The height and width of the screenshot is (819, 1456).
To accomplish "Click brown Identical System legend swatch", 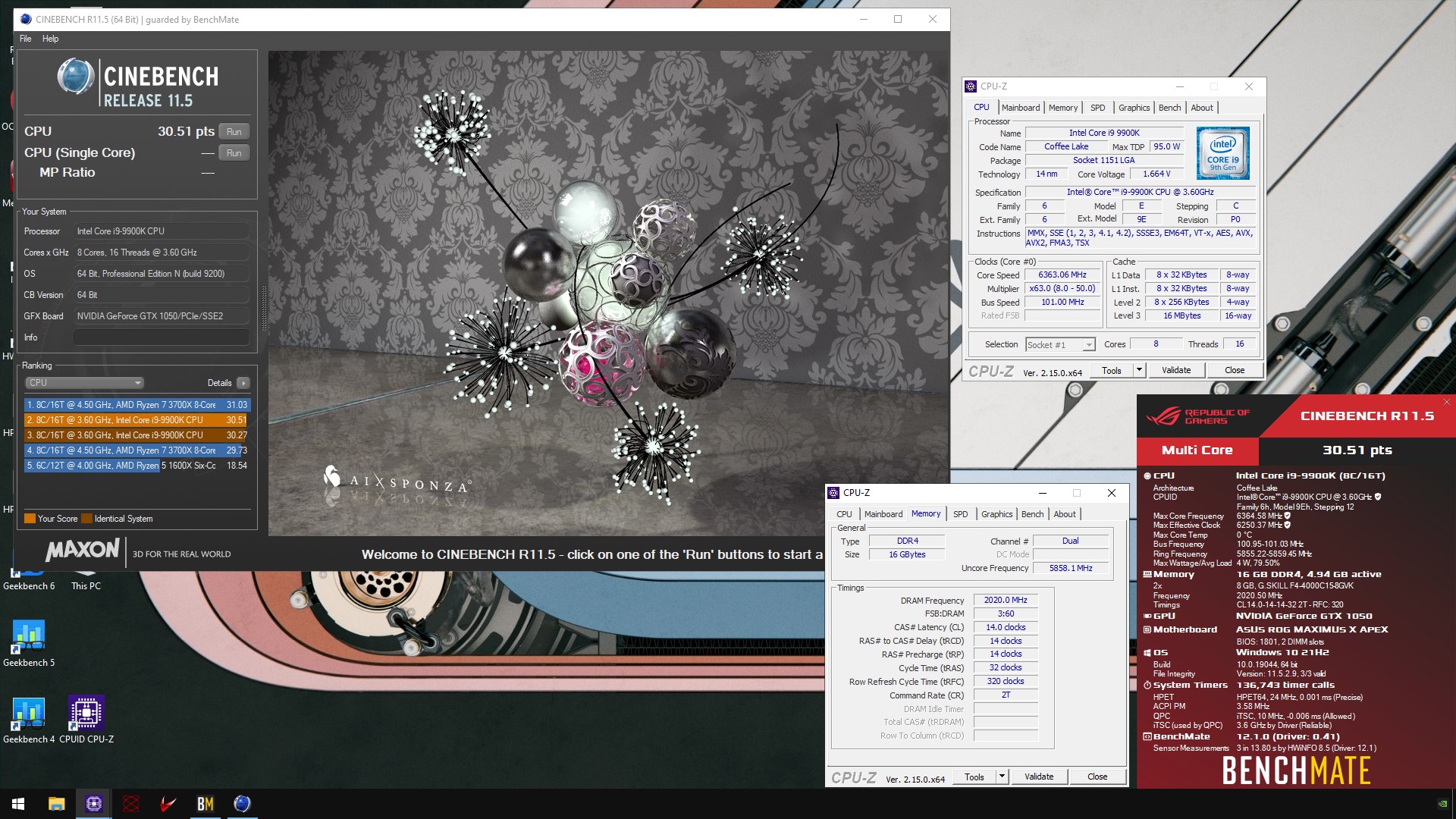I will (x=86, y=519).
